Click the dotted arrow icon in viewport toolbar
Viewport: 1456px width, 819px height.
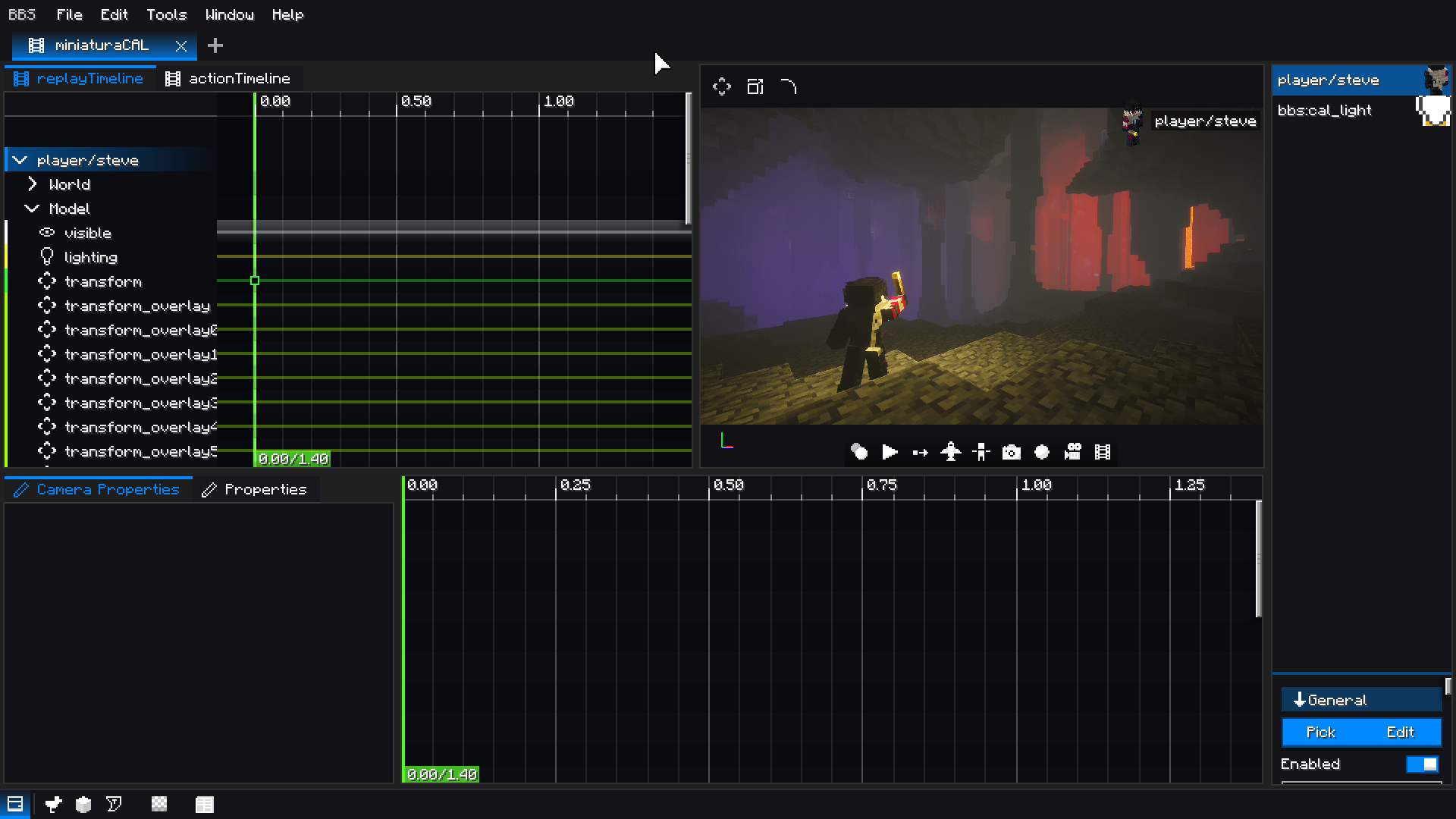tap(920, 452)
